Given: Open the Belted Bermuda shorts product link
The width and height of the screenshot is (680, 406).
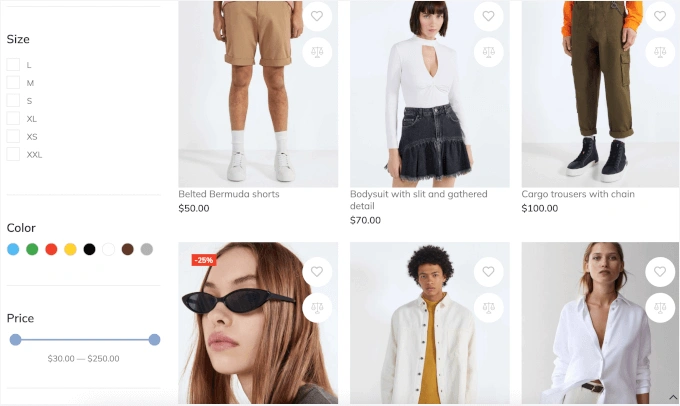Looking at the screenshot, I should (x=229, y=194).
